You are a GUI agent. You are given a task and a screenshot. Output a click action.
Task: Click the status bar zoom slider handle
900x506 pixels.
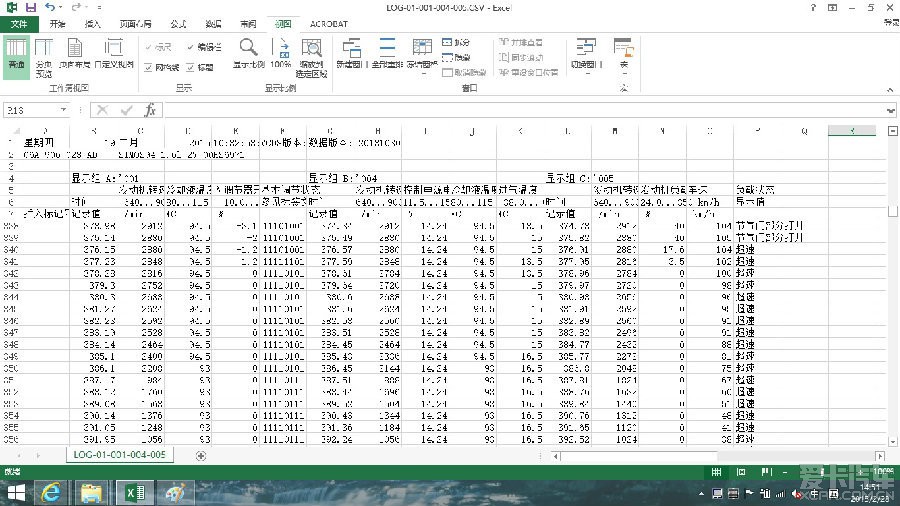pyautogui.click(x=823, y=472)
